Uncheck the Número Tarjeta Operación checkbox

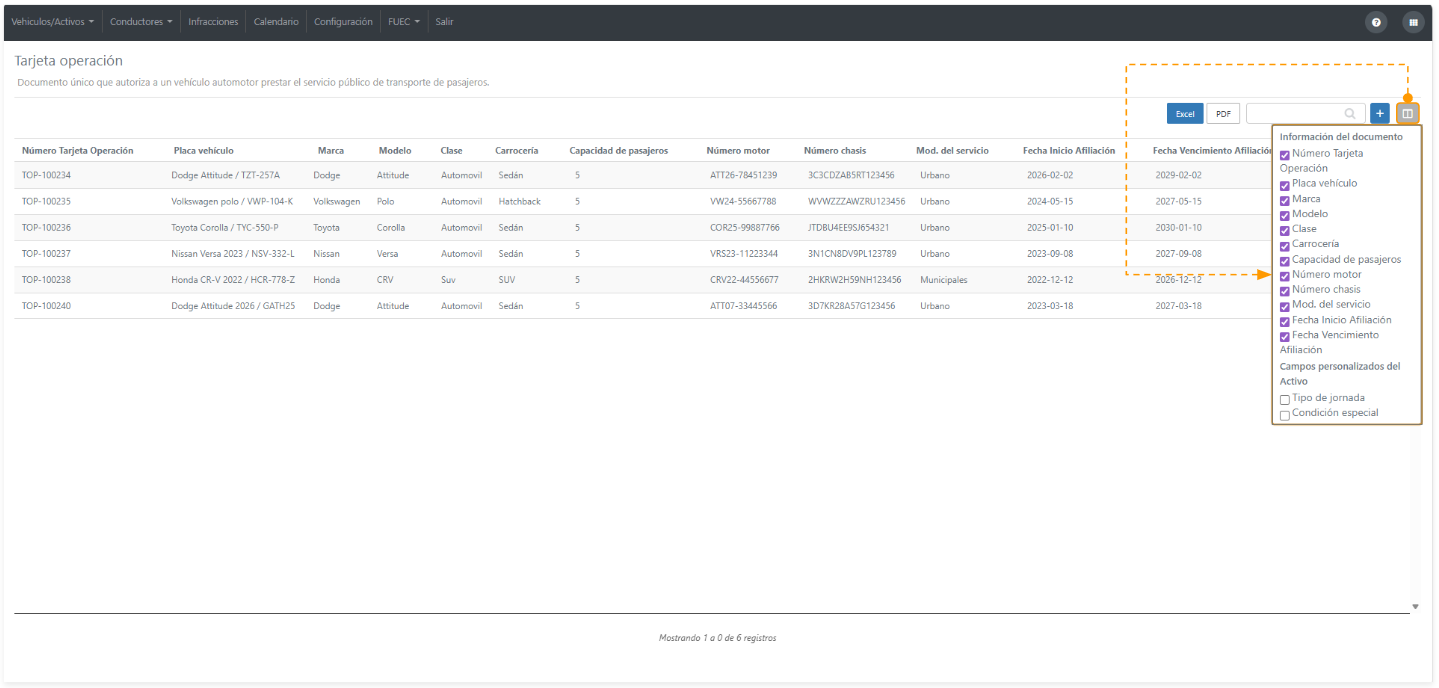click(x=1285, y=155)
